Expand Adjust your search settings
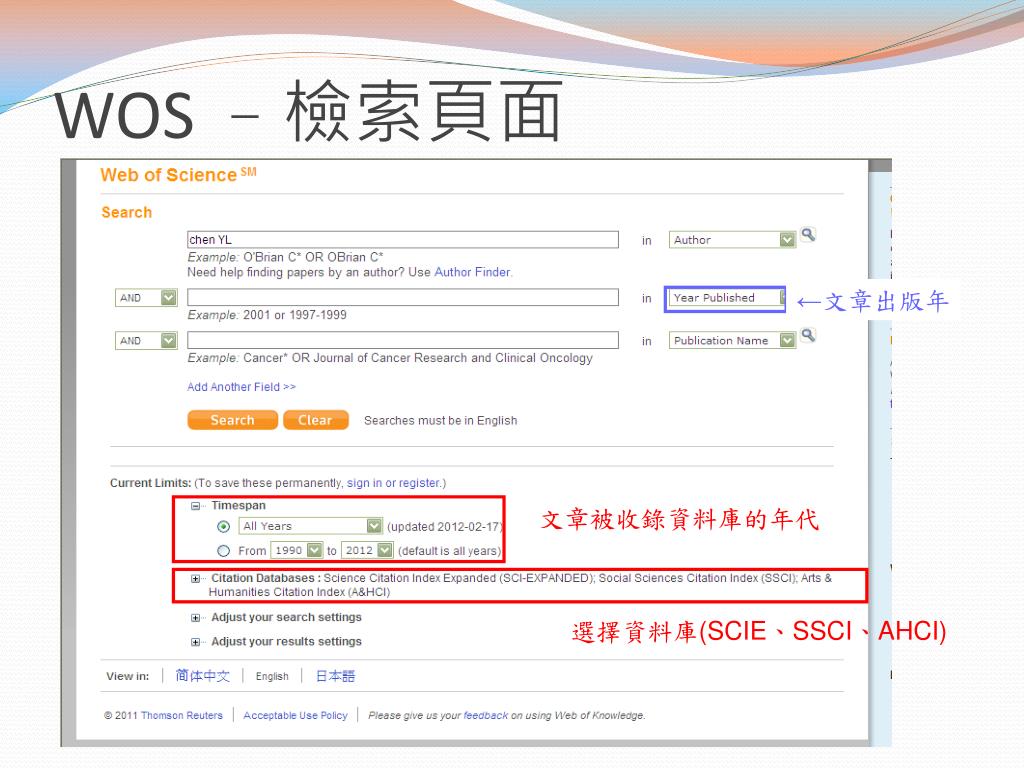Viewport: 1024px width, 768px height. pos(195,618)
